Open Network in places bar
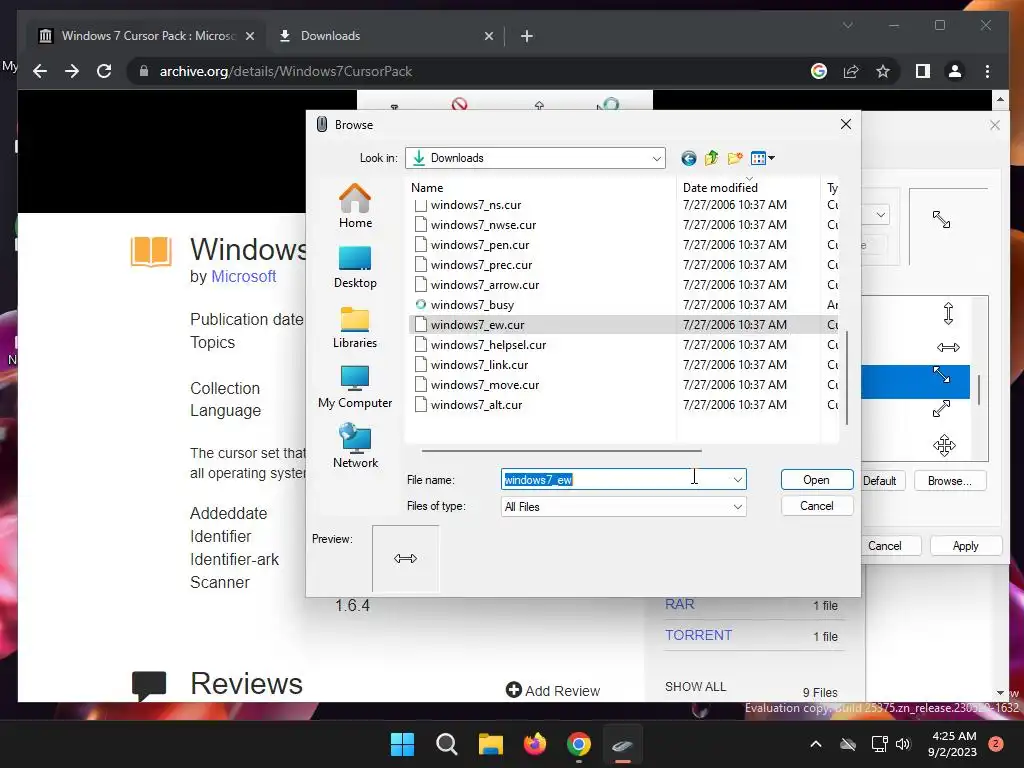The height and width of the screenshot is (768, 1024). (x=355, y=446)
